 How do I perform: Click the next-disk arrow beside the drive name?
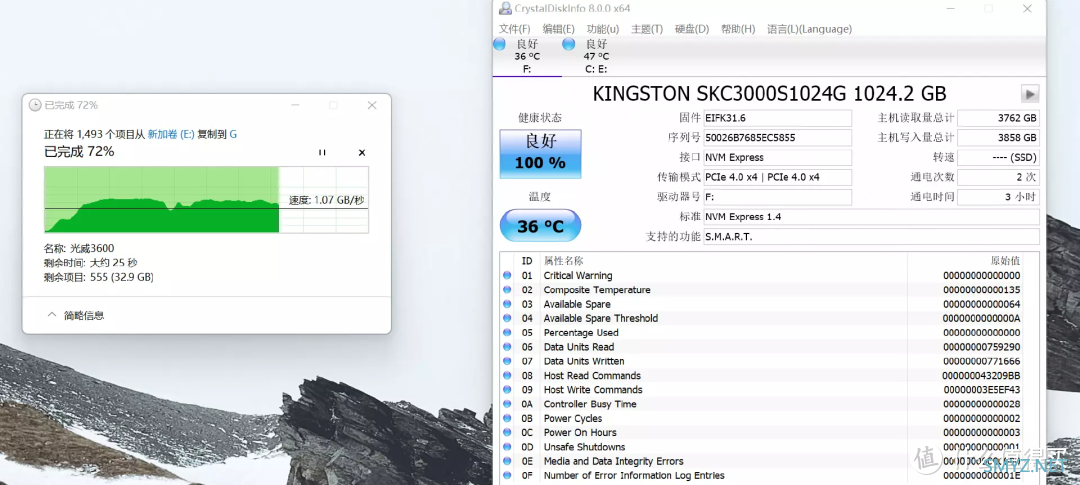[1030, 94]
